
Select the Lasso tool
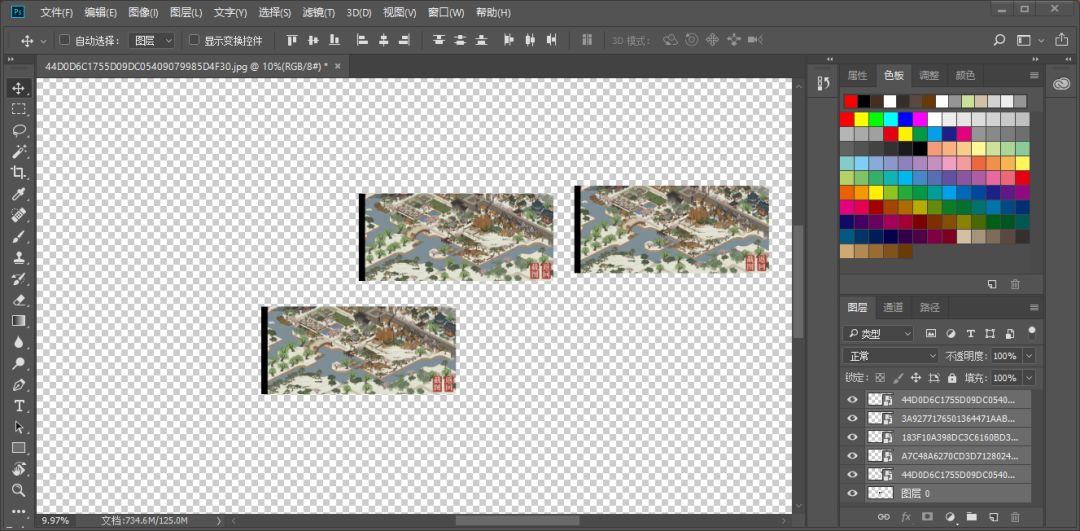point(19,130)
